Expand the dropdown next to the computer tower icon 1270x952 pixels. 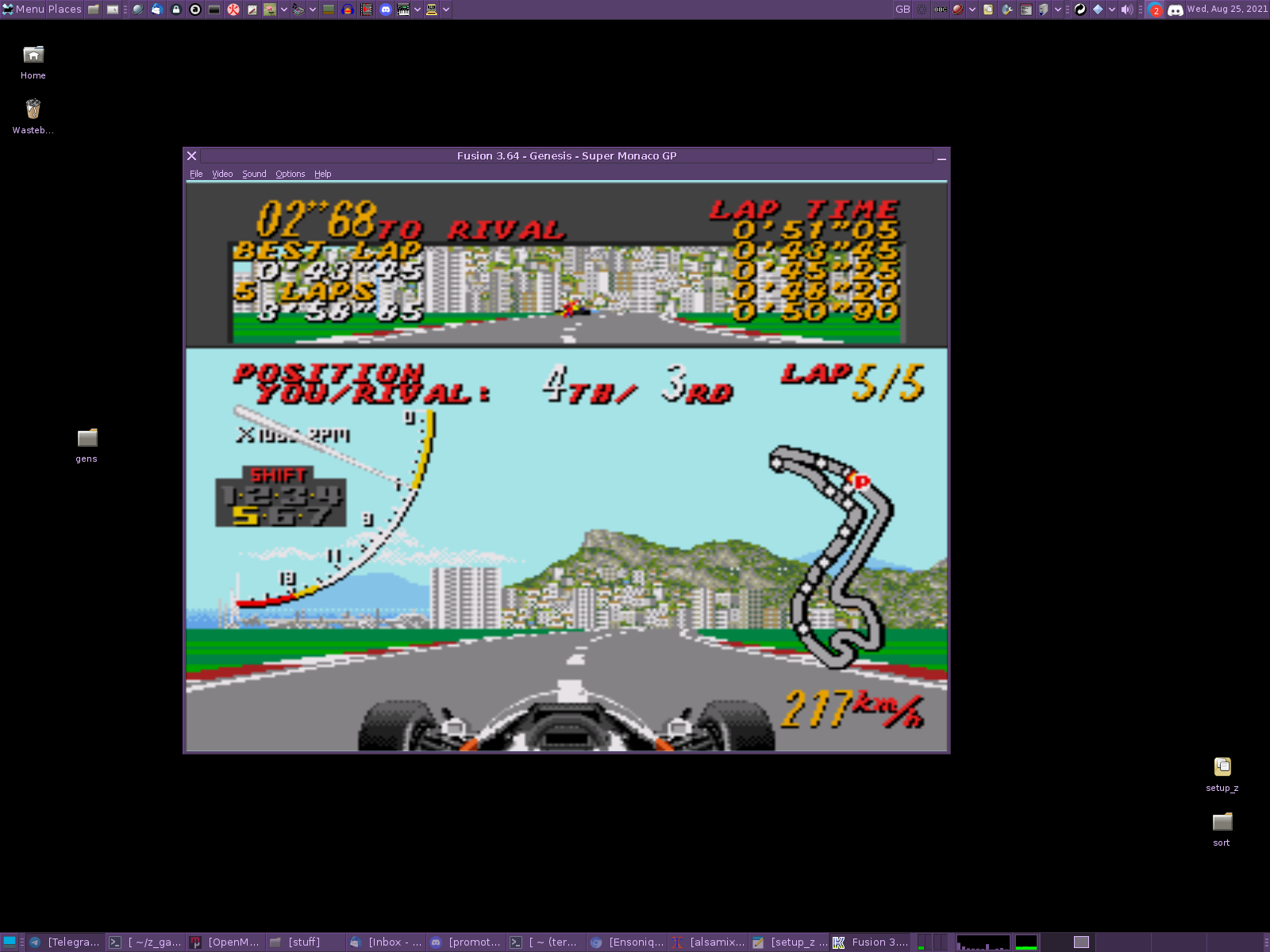pyautogui.click(x=1057, y=10)
